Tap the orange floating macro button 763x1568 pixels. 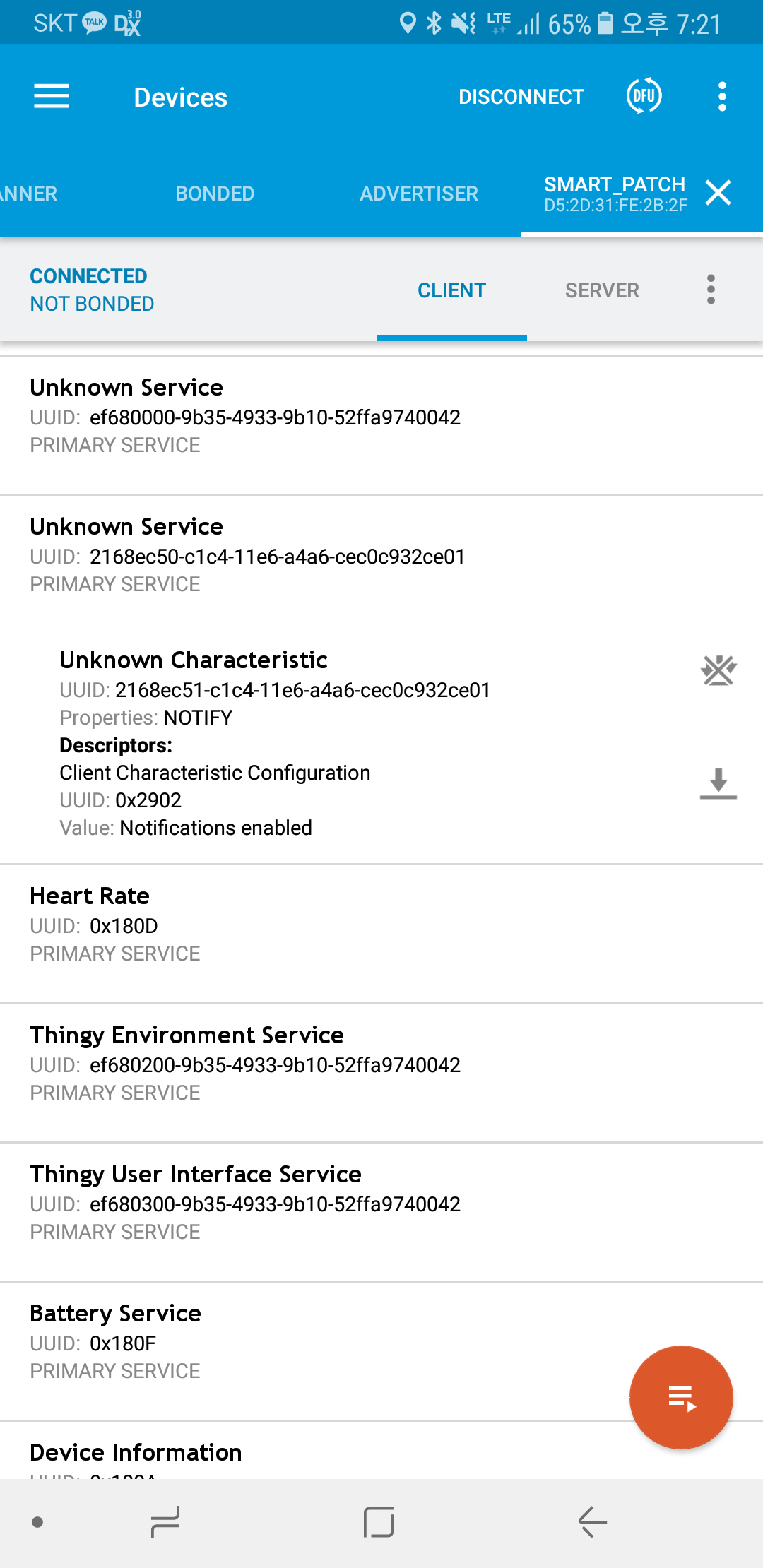tap(681, 1397)
